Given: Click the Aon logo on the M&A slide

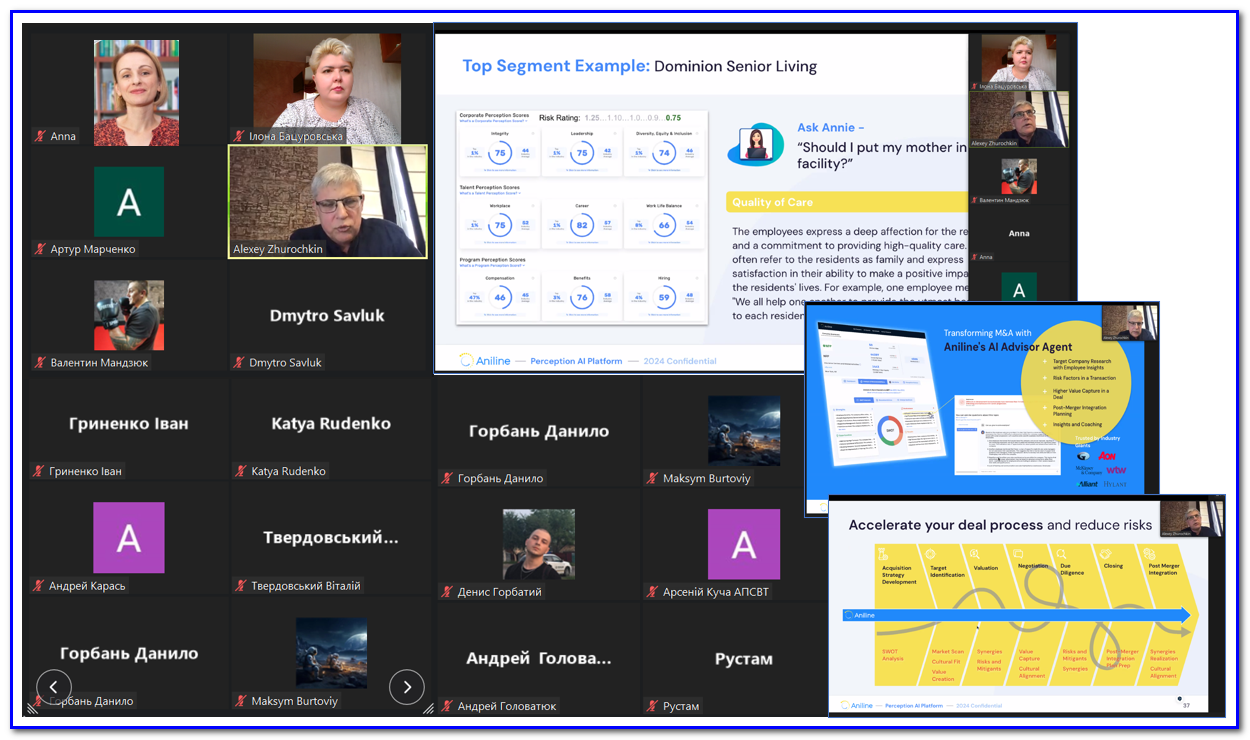Looking at the screenshot, I should [x=1108, y=455].
